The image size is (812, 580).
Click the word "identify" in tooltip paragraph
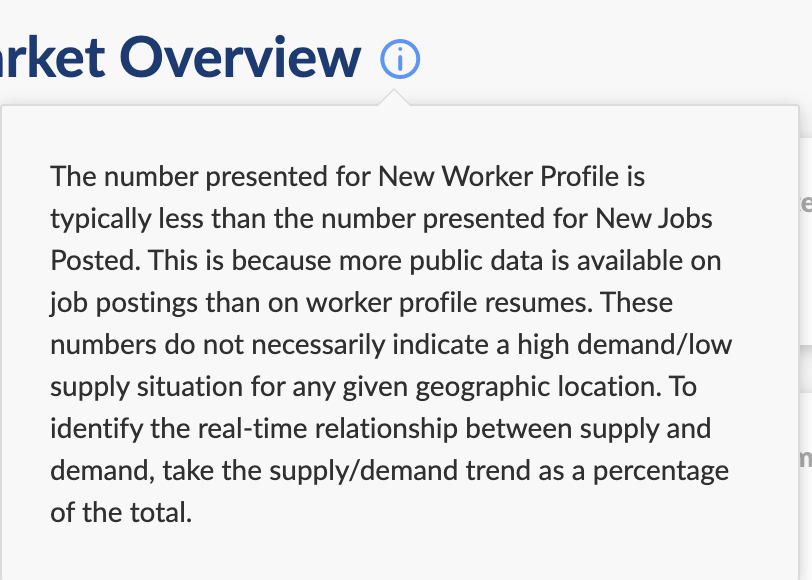(96, 429)
